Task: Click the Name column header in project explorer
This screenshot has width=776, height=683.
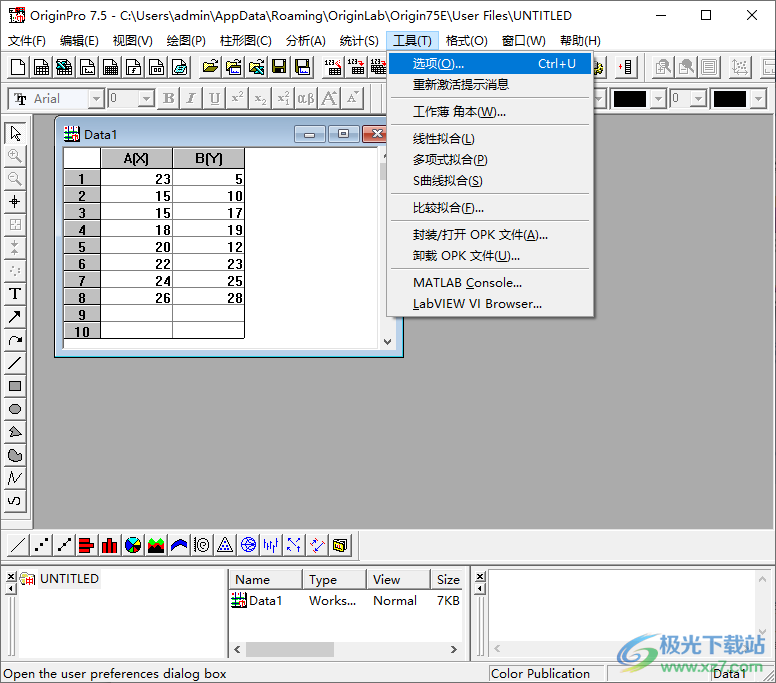Action: tap(265, 579)
